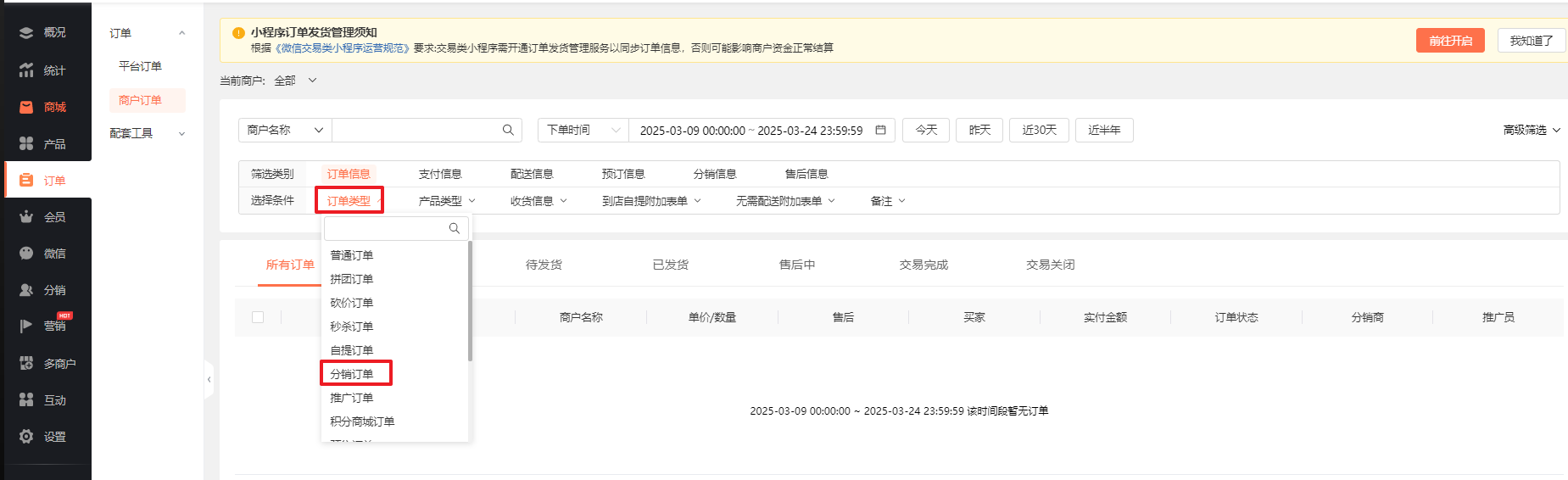Viewport: 1568px width, 480px height.
Task: Open the 统计 statistics sidebar icon
Action: tap(26, 70)
